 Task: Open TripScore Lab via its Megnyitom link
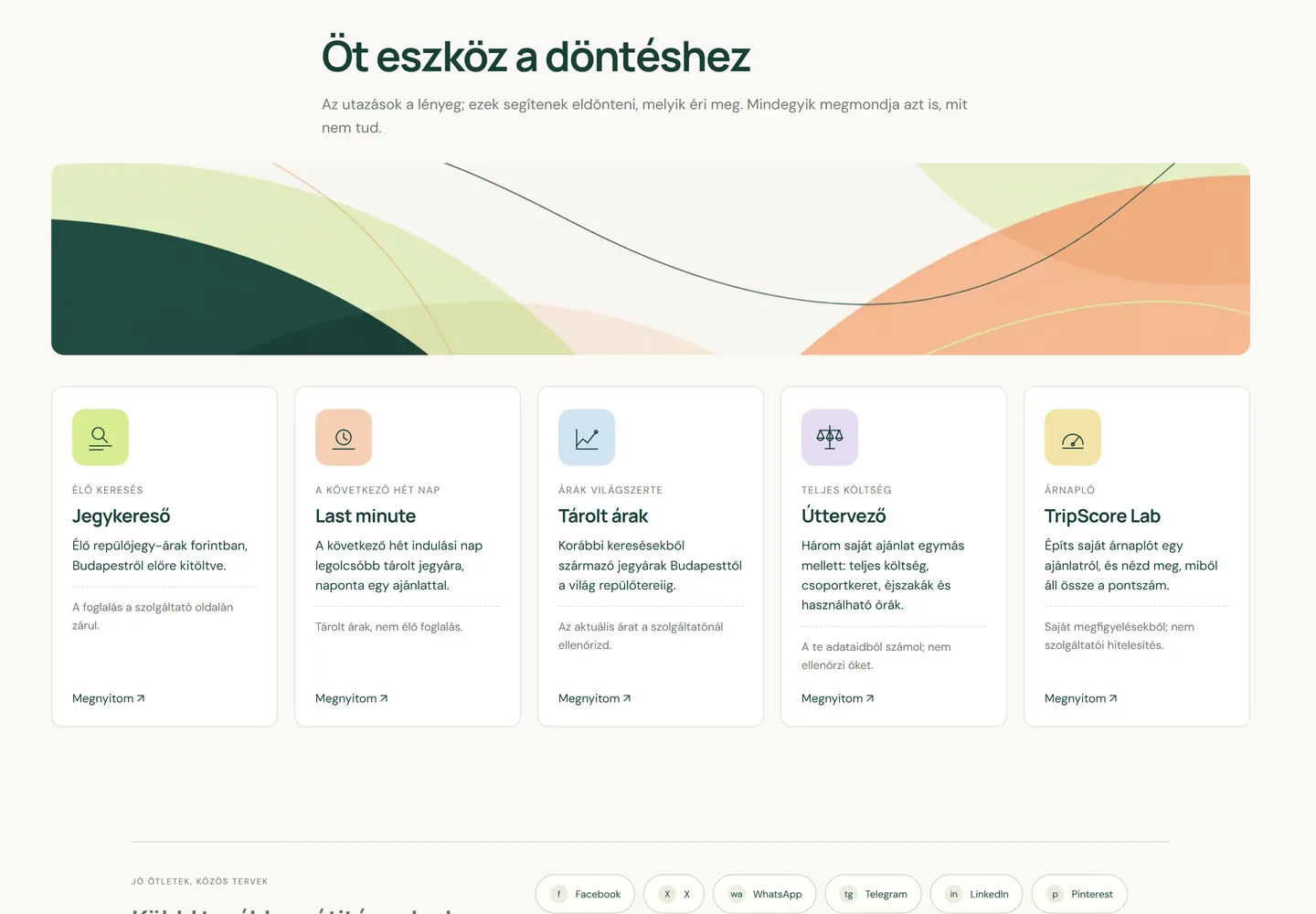[1081, 698]
